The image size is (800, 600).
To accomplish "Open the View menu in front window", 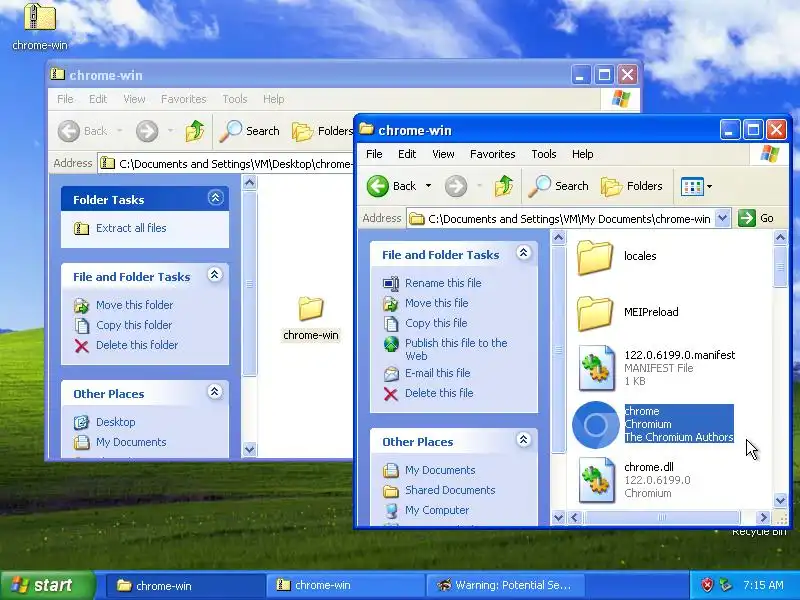I will (x=443, y=154).
